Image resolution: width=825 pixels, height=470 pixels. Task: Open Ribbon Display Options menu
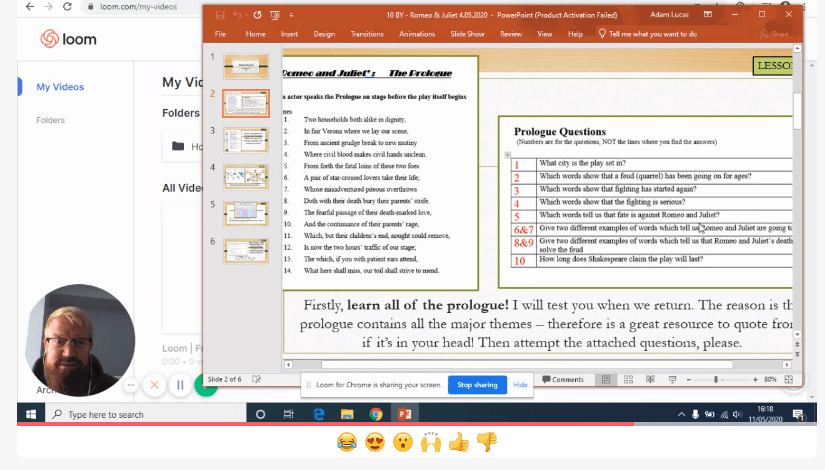pos(709,15)
